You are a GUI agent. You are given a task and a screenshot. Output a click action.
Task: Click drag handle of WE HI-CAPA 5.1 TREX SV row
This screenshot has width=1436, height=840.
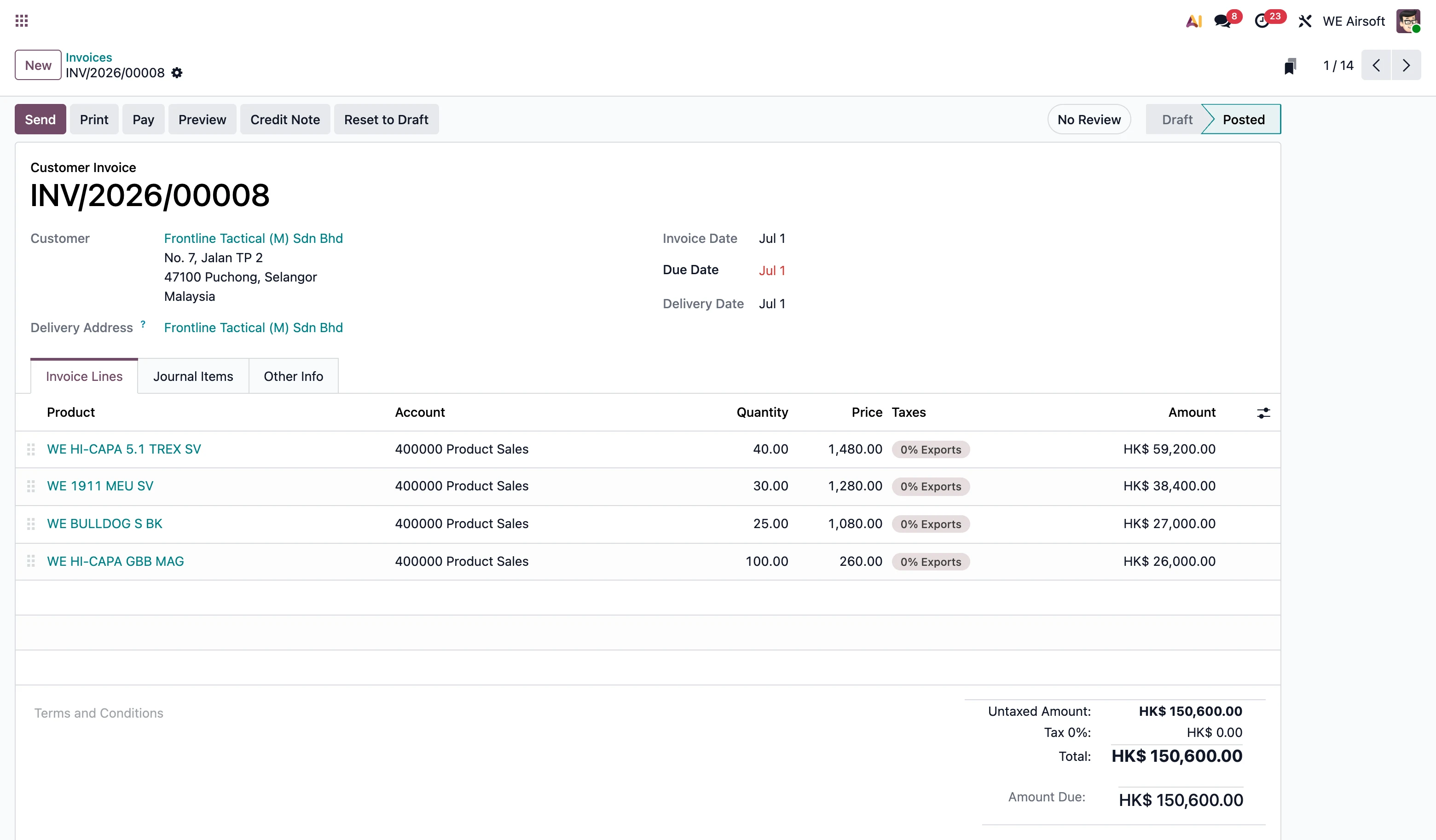[31, 449]
